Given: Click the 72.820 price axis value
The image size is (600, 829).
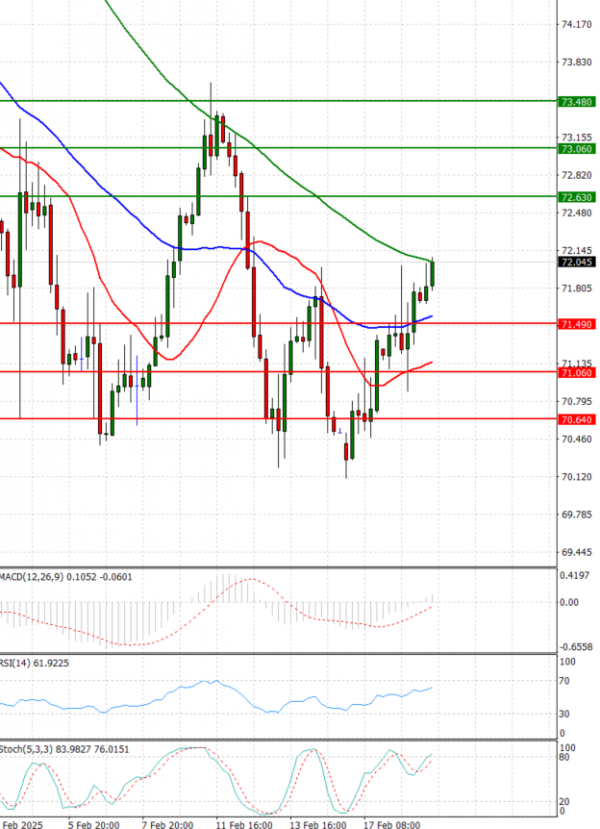Looking at the screenshot, I should click(577, 176).
